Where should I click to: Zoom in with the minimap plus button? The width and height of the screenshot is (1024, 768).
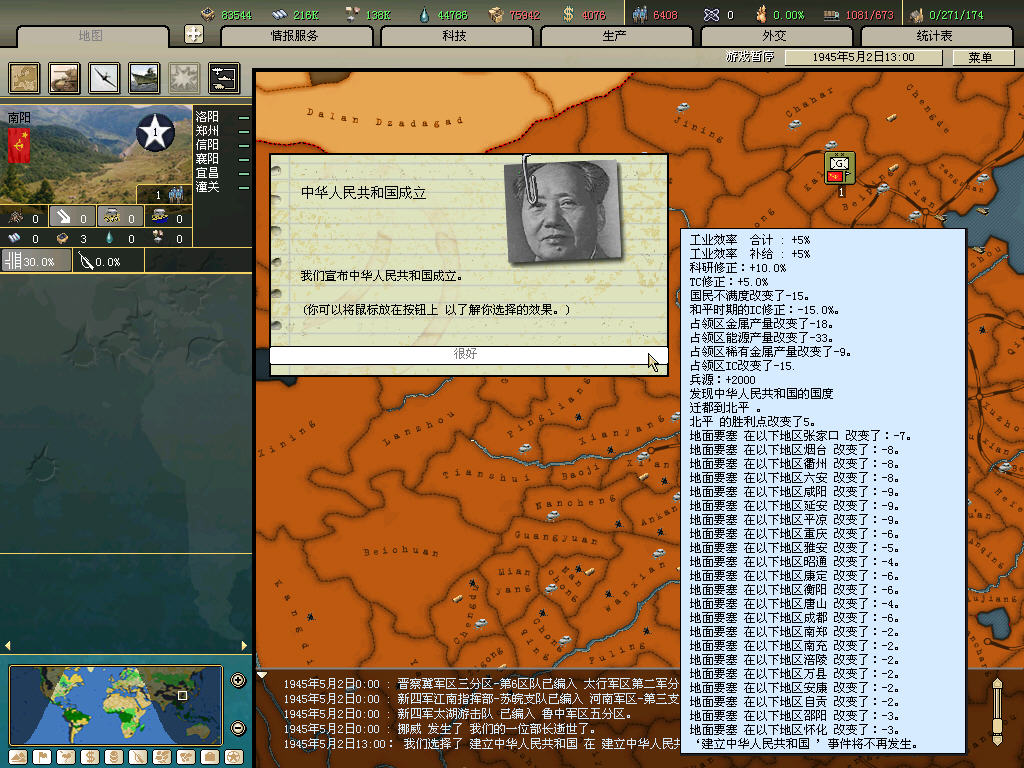click(238, 681)
